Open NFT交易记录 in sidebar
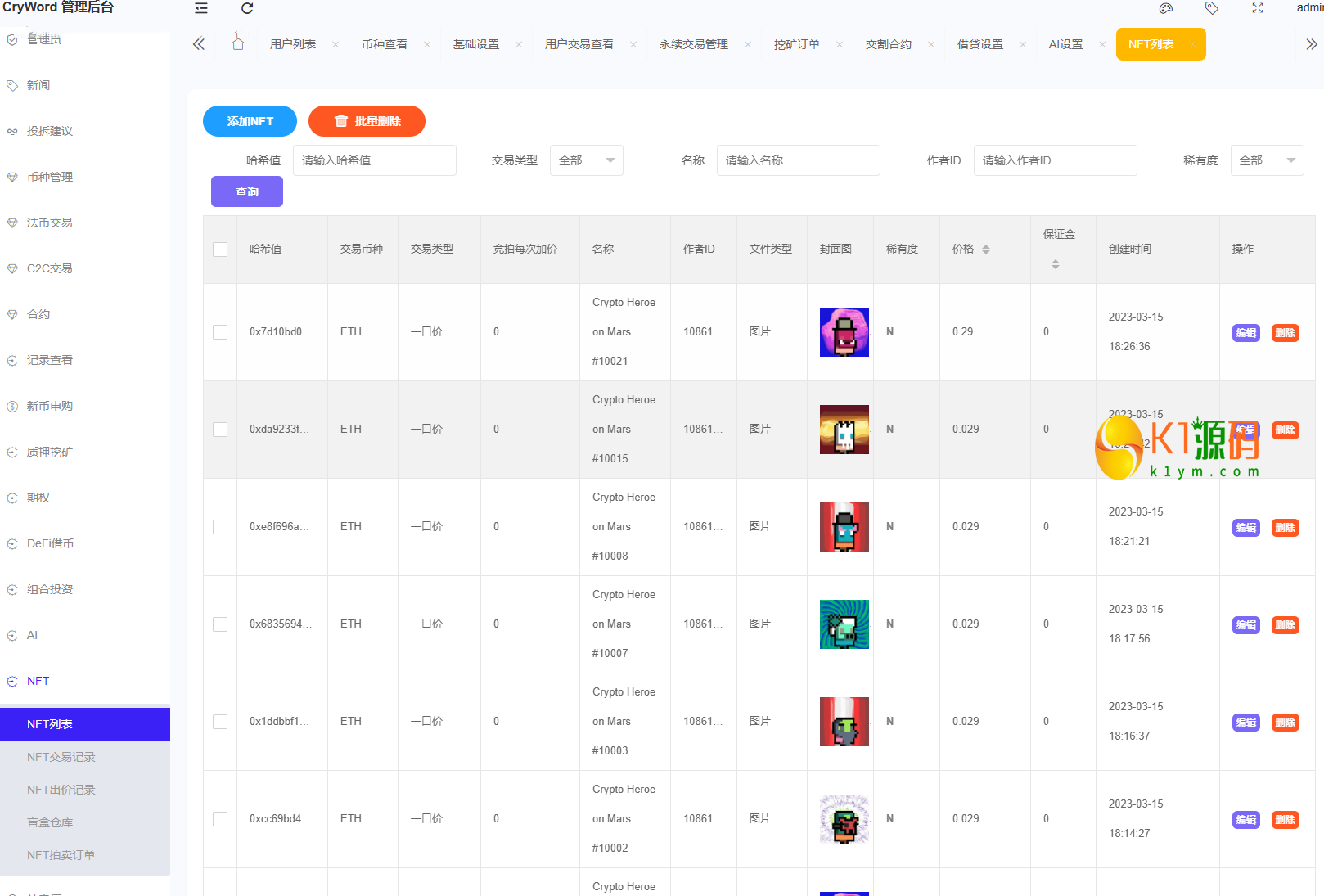Image resolution: width=1324 pixels, height=896 pixels. coord(61,757)
